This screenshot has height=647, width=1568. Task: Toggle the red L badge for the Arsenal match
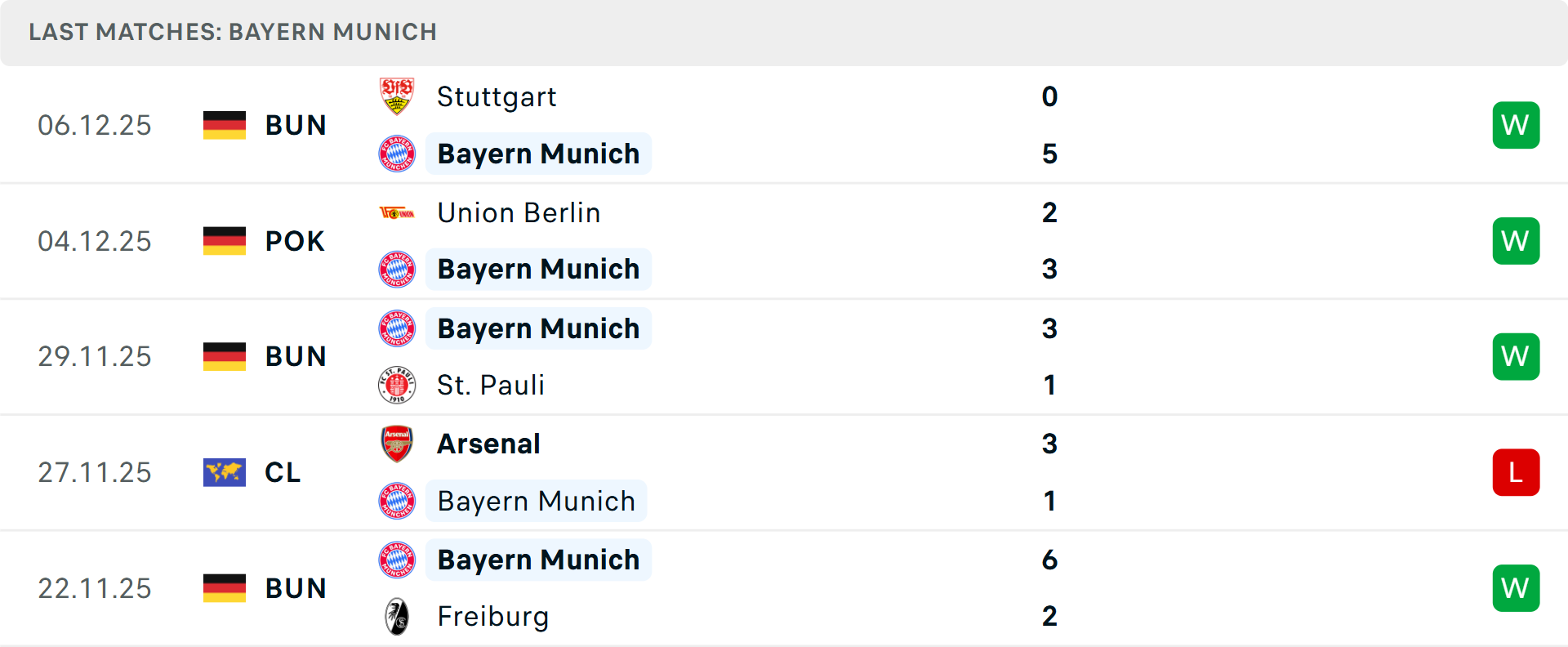click(1516, 471)
